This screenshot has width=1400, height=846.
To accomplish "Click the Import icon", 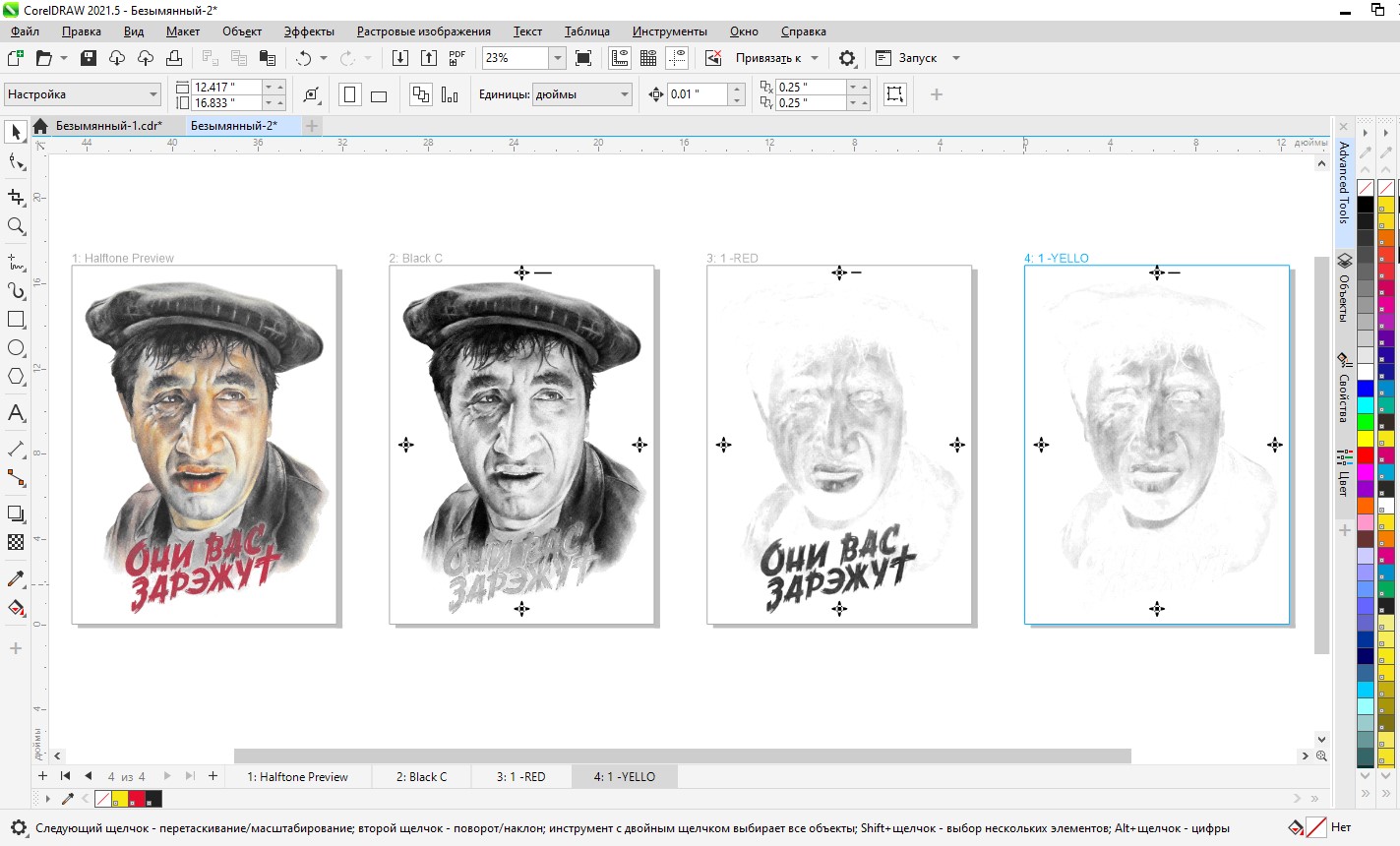I will coord(400,58).
